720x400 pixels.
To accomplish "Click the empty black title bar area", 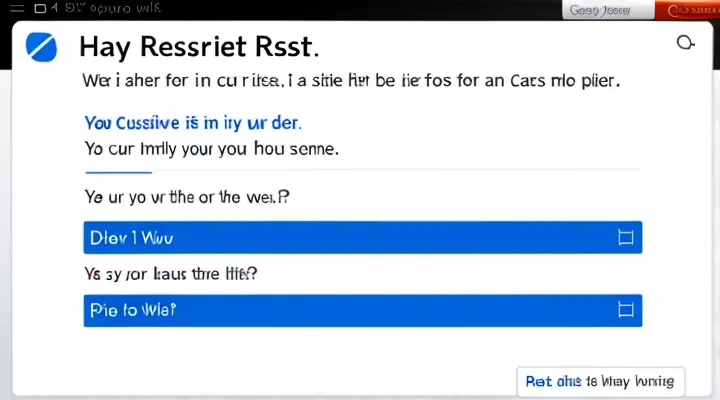I will [350, 9].
